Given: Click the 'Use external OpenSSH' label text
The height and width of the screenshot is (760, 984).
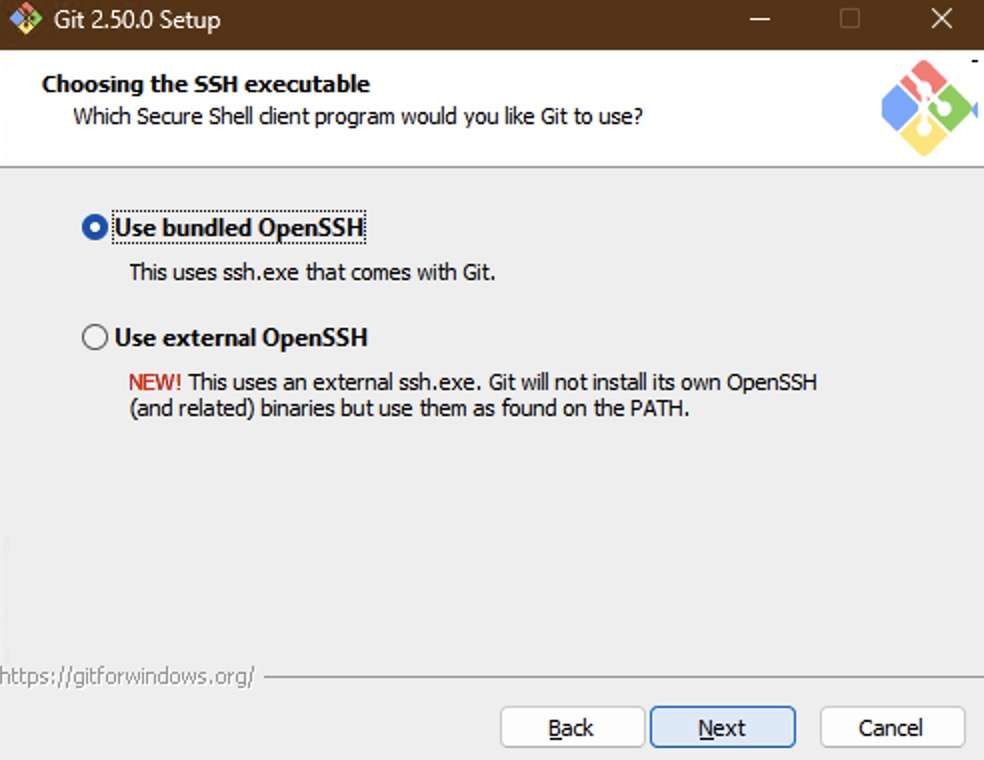Looking at the screenshot, I should tap(241, 338).
